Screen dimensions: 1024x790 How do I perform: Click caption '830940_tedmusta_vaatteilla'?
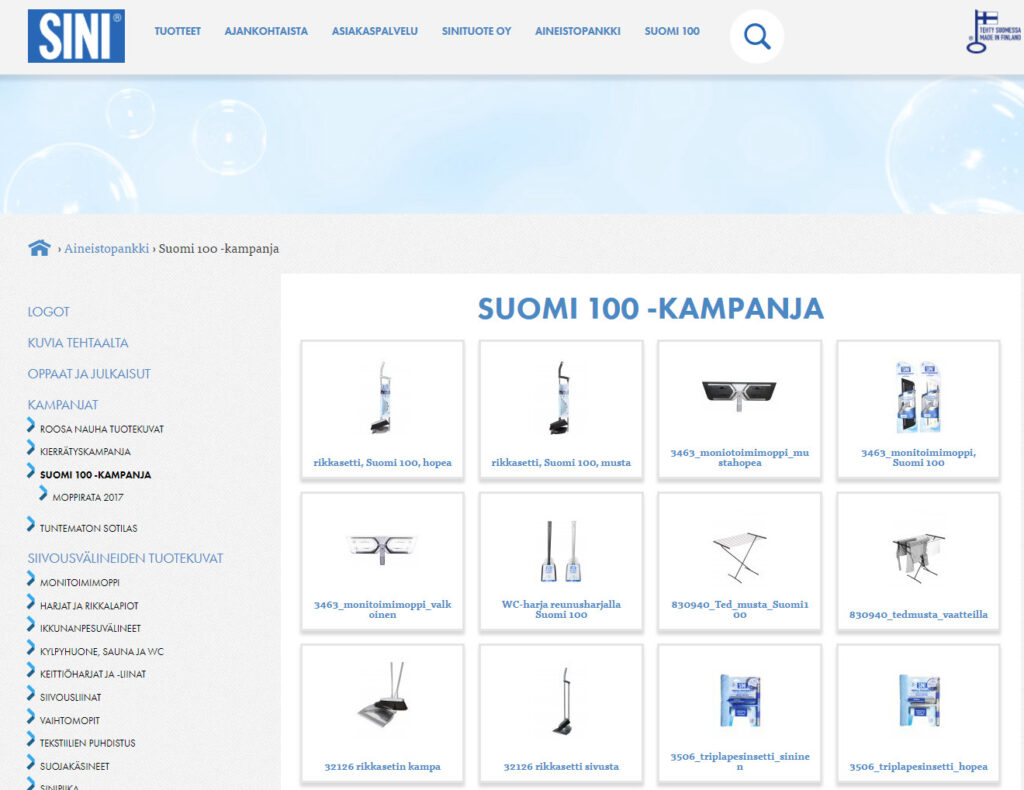(918, 614)
